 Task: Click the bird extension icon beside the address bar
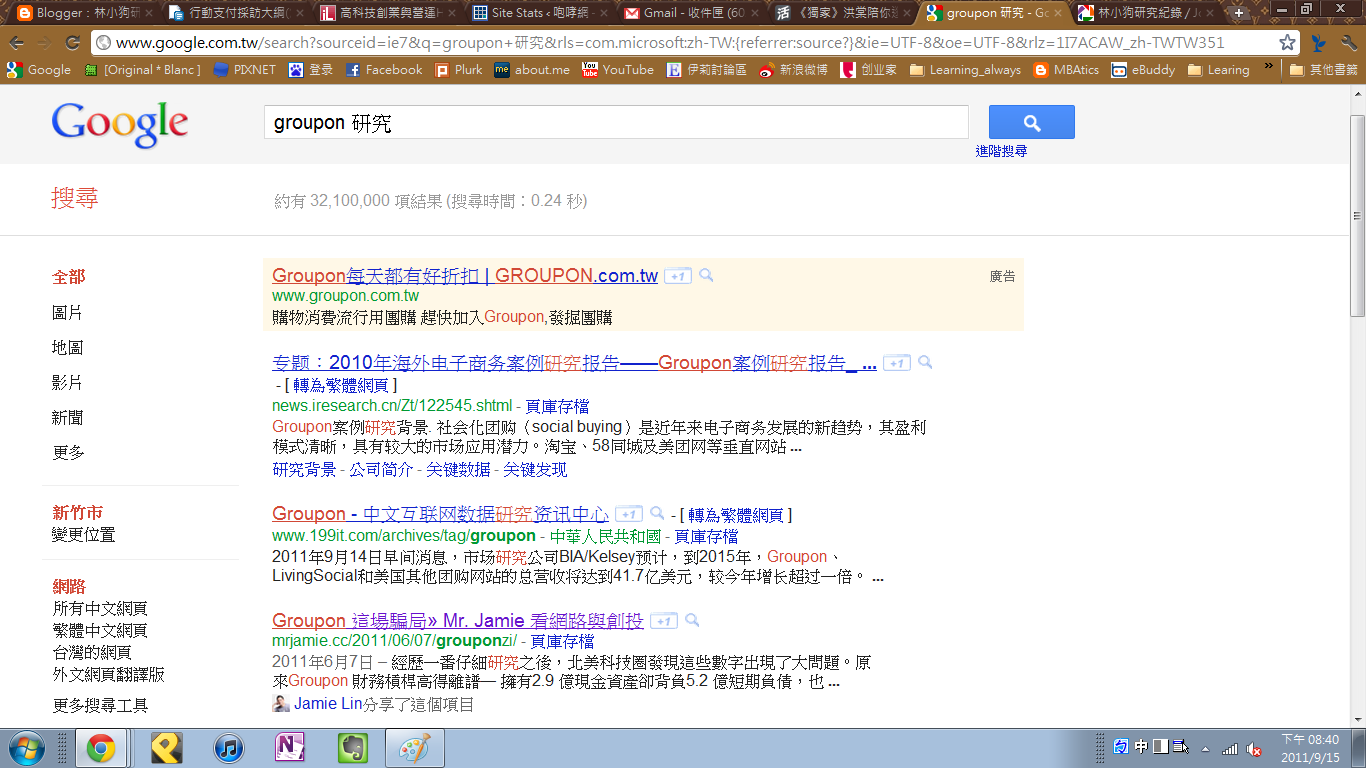tap(1318, 43)
